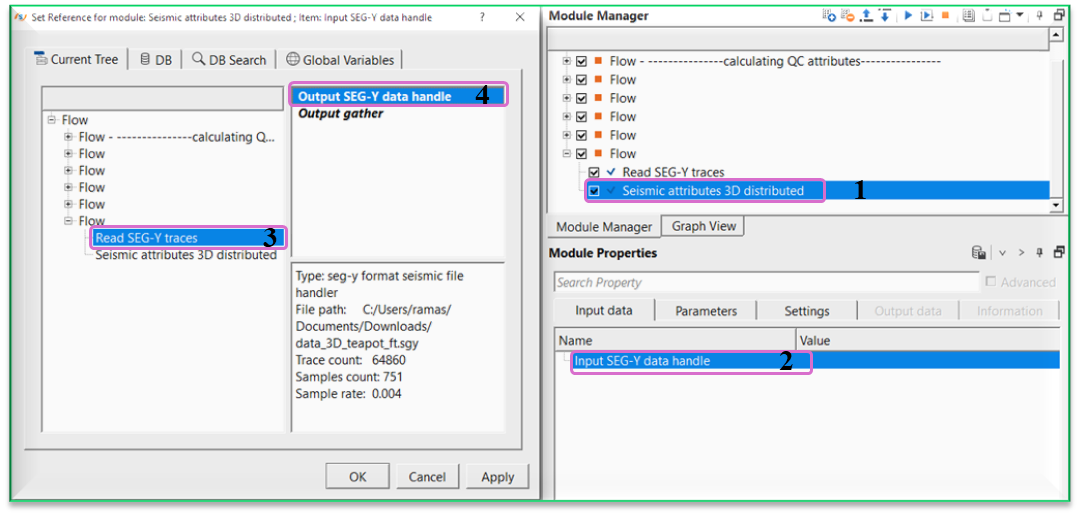Click the database icon in Module Properties header

click(x=978, y=254)
